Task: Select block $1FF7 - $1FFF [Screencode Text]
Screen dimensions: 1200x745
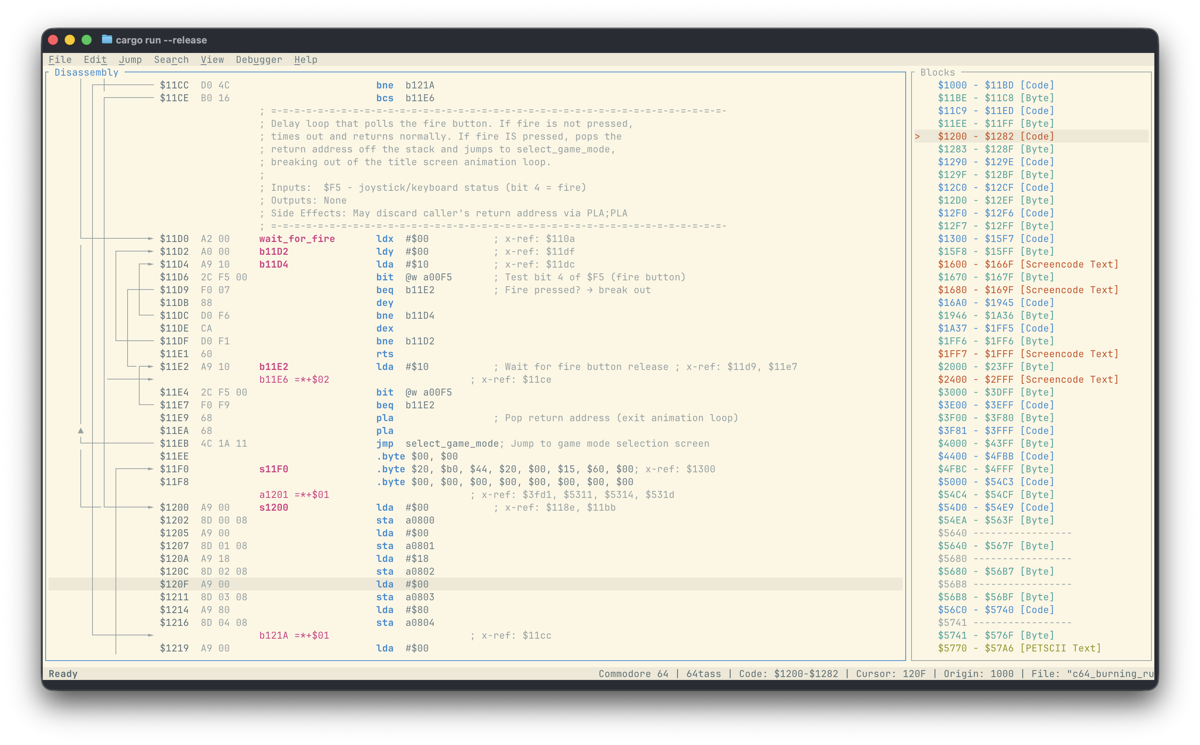Action: 1028,354
